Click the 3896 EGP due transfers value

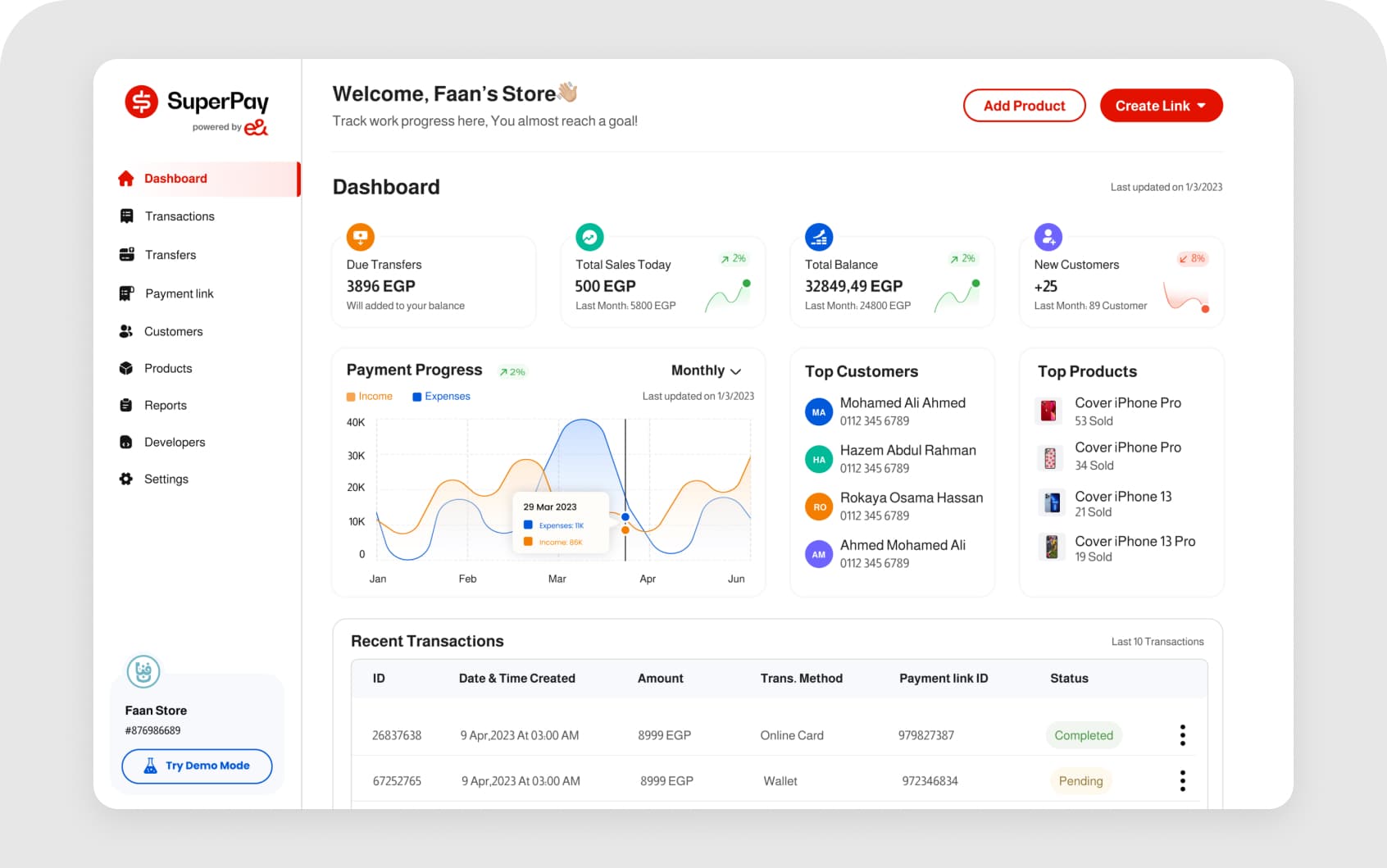(x=380, y=286)
